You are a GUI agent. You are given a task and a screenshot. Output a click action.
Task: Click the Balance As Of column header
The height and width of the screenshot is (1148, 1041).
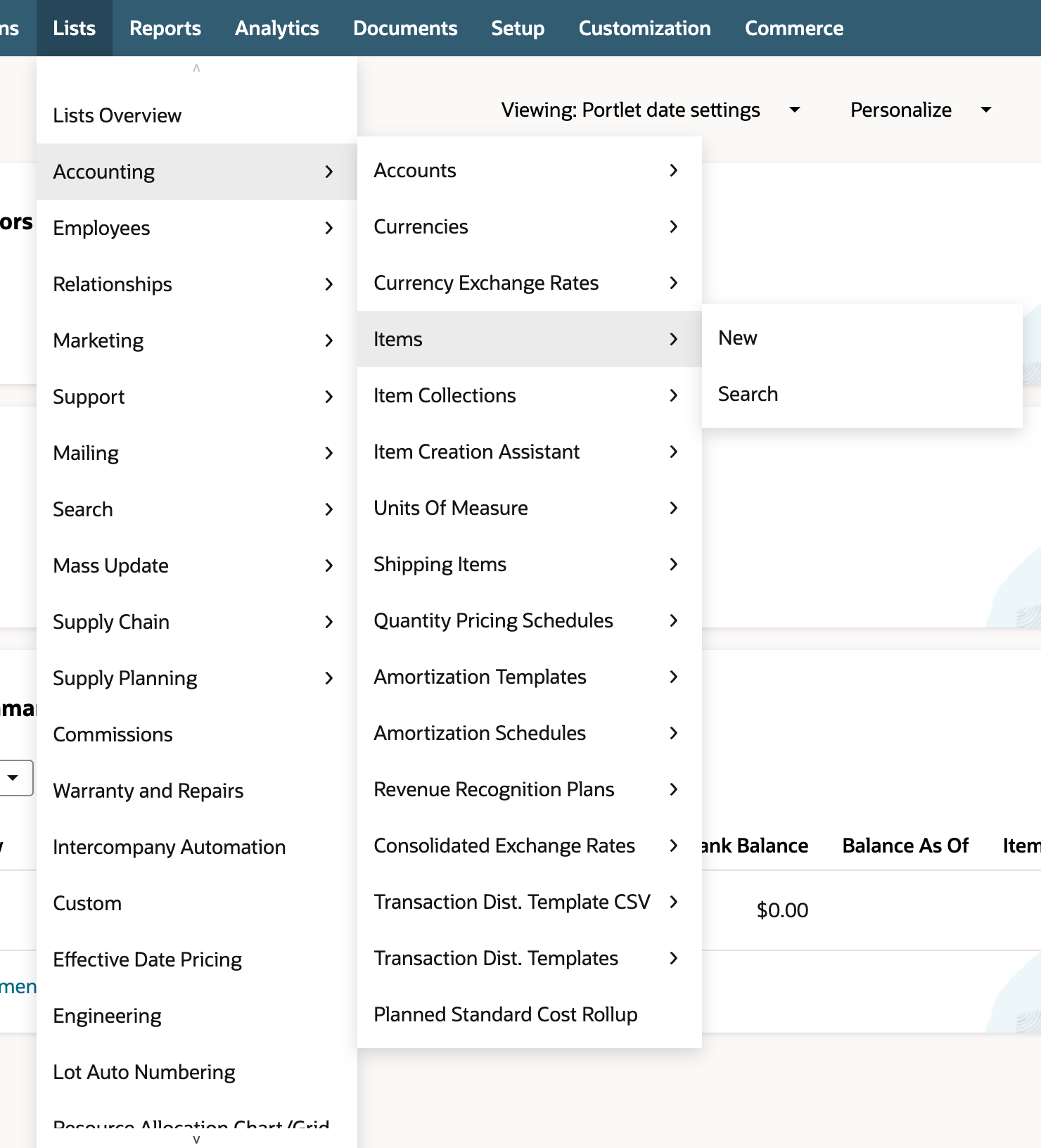(905, 846)
